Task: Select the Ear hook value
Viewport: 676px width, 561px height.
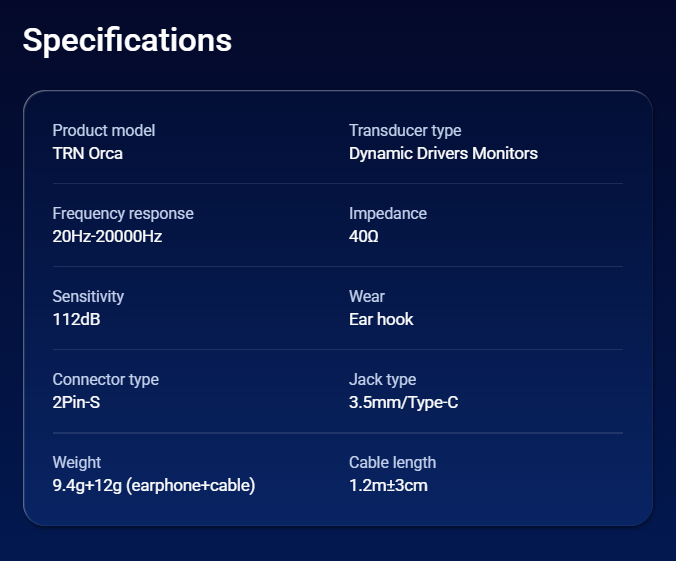Action: (381, 320)
